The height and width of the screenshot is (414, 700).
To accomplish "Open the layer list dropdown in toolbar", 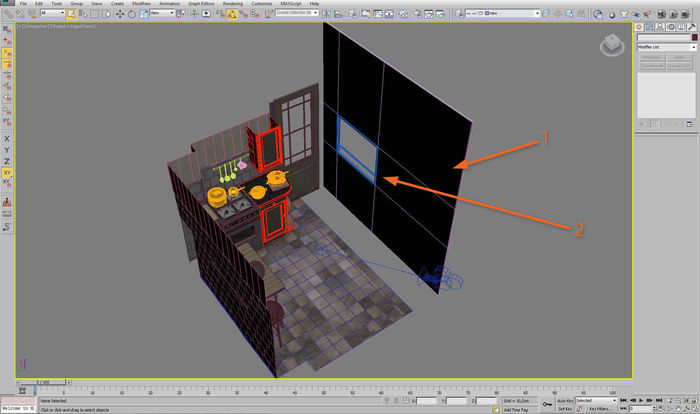I will pyautogui.click(x=503, y=13).
